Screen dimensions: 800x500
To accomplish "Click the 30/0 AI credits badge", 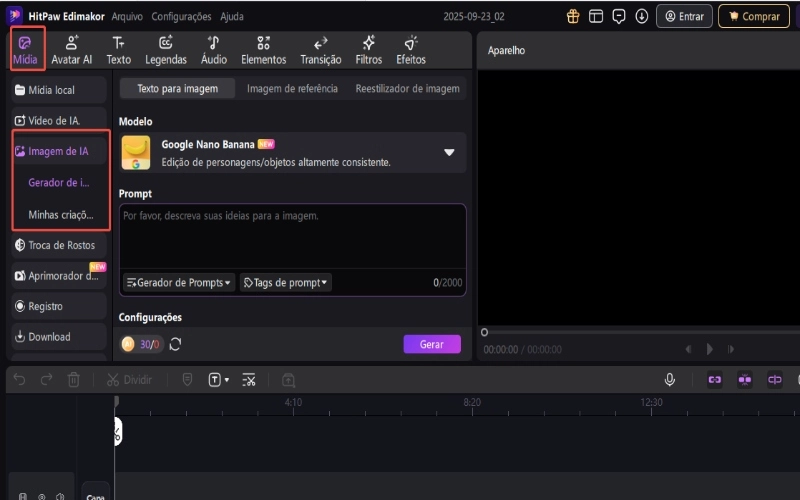I will click(141, 344).
